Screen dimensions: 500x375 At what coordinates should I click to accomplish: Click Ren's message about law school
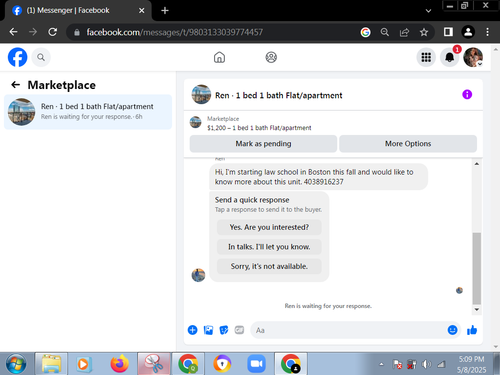(319, 177)
